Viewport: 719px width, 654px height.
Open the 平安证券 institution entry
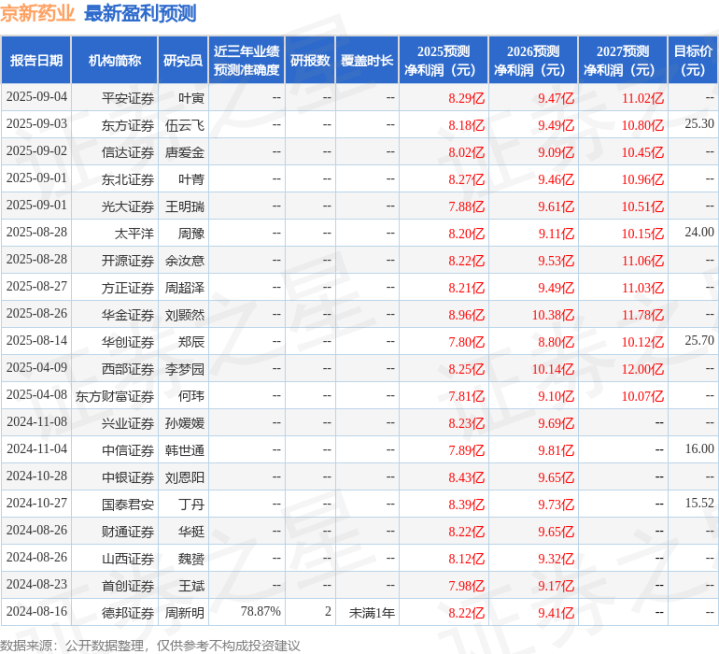tap(128, 97)
